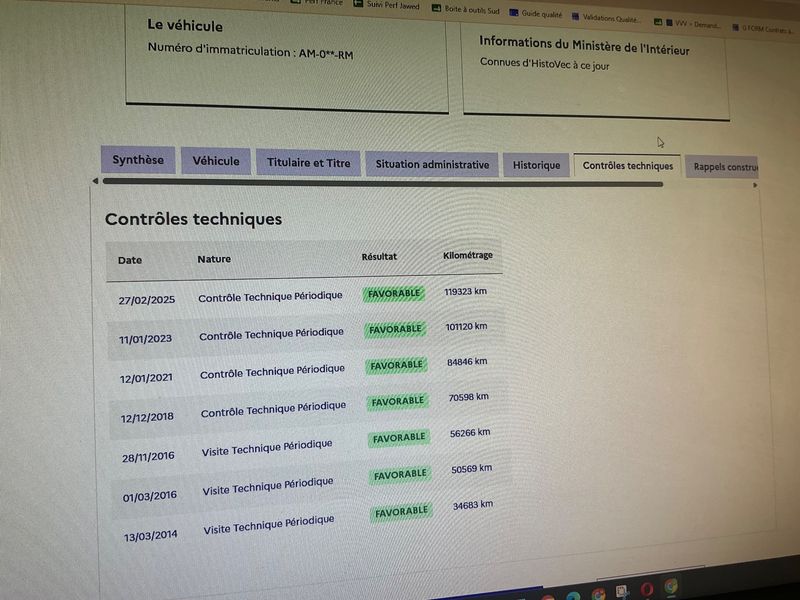Click the horizontal tab scrollbar thumb
800x600 pixels.
click(x=383, y=183)
